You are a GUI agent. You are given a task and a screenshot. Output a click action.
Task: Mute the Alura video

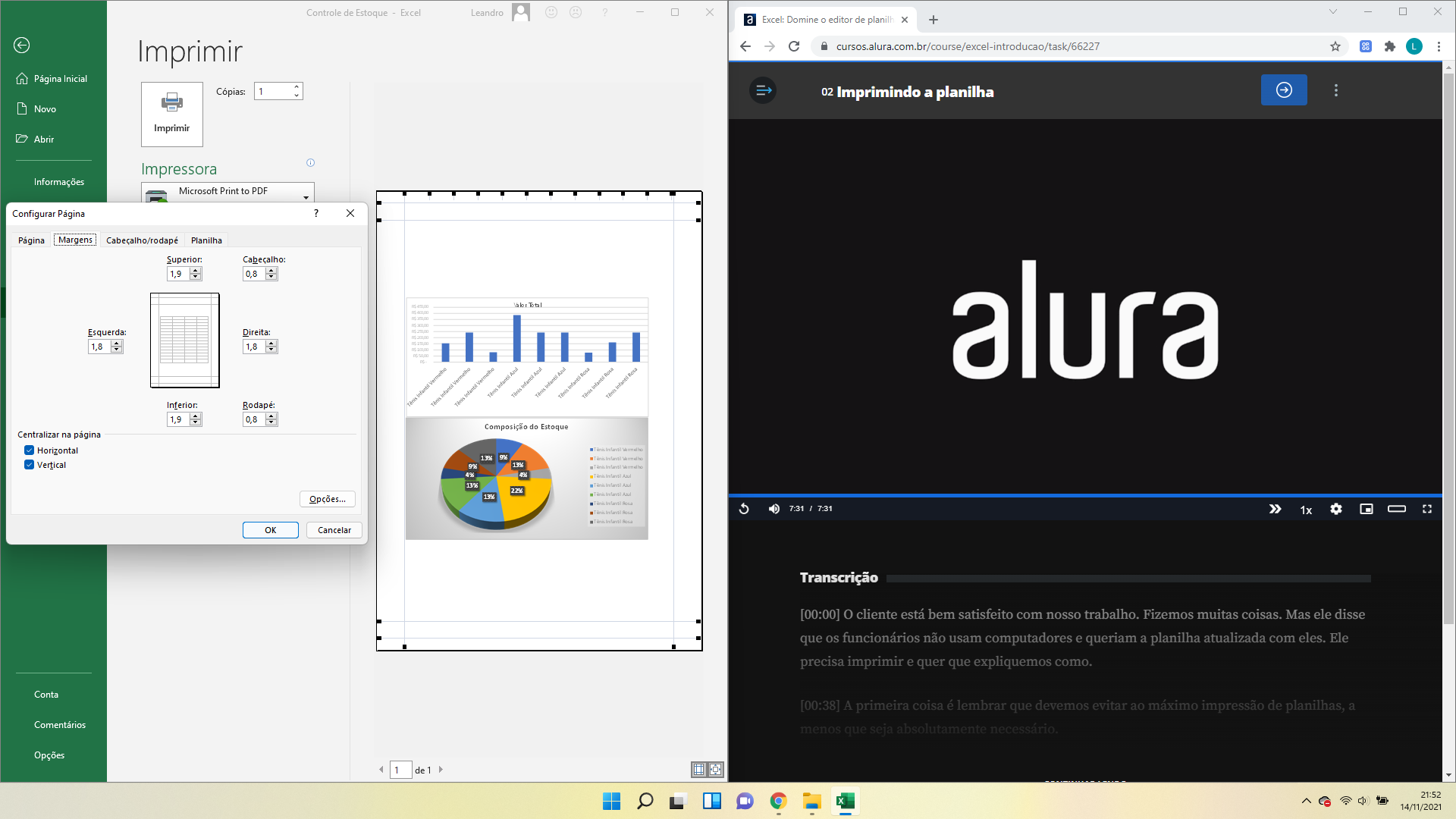pyautogui.click(x=773, y=509)
